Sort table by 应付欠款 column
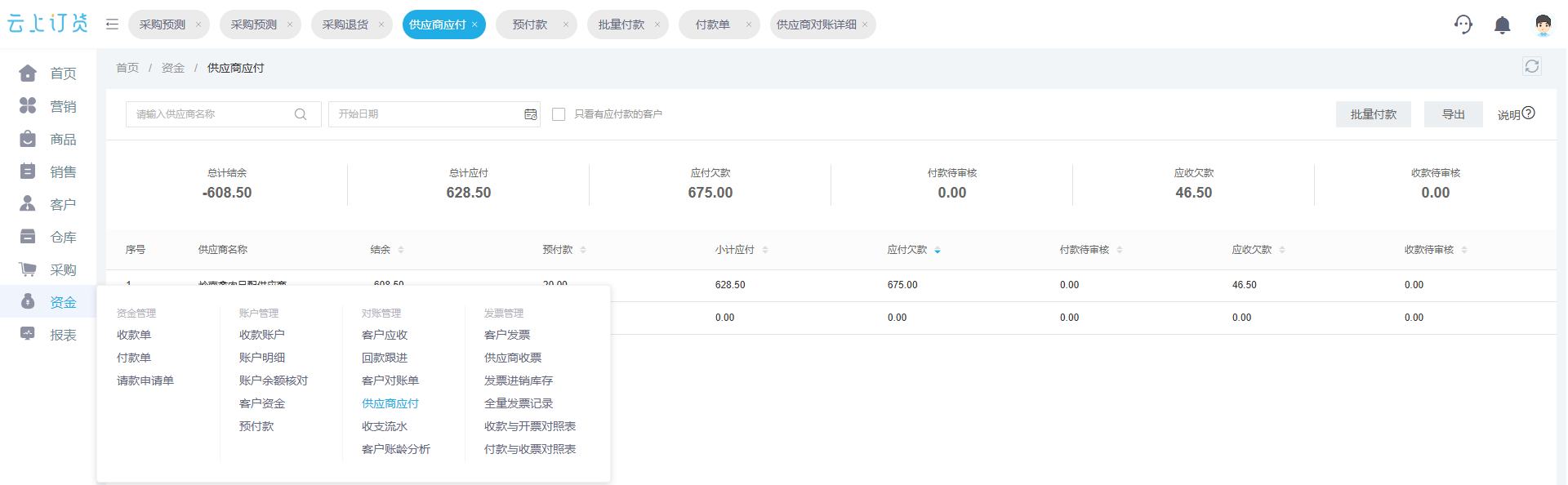 938,250
